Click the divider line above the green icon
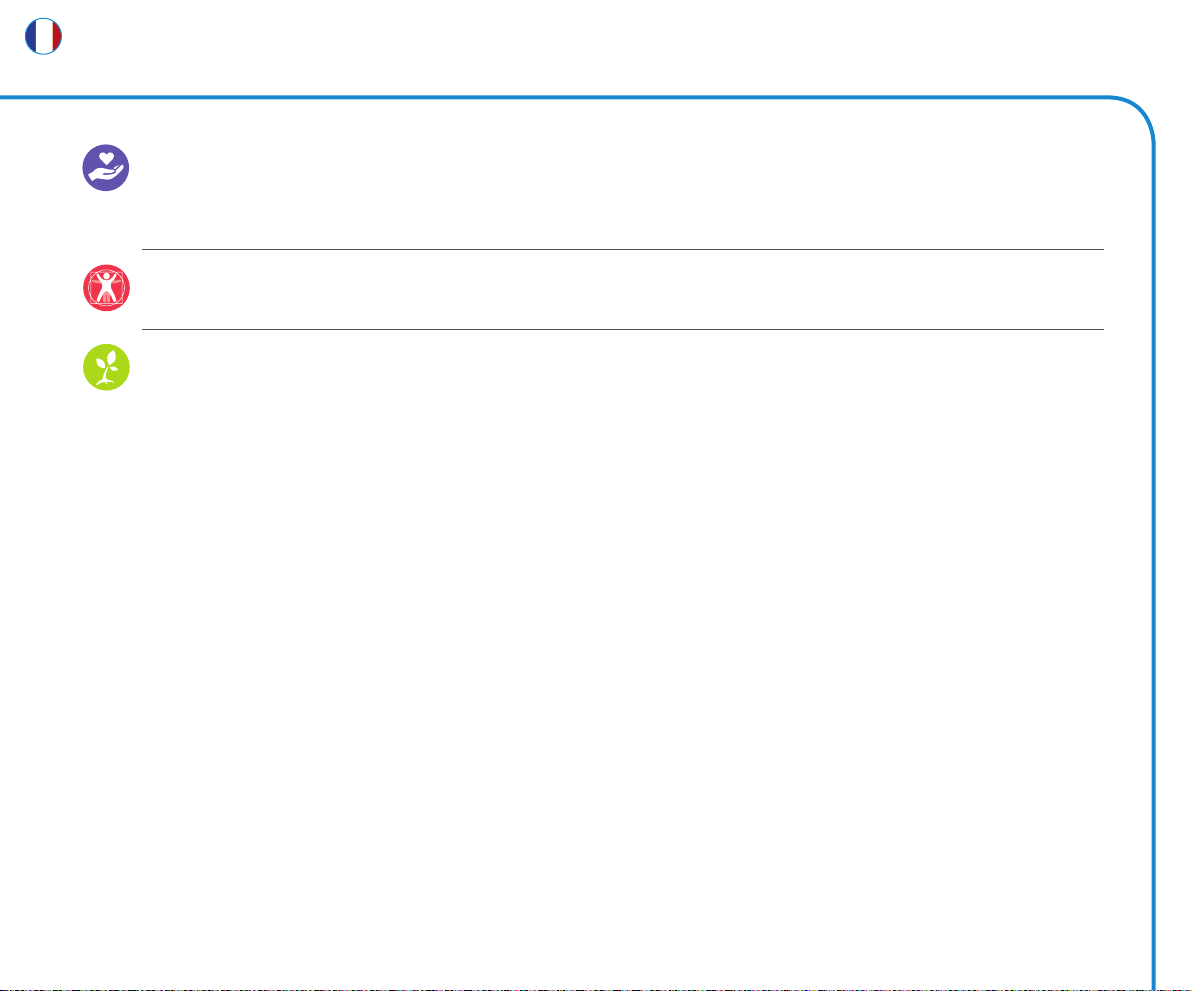 623,329
